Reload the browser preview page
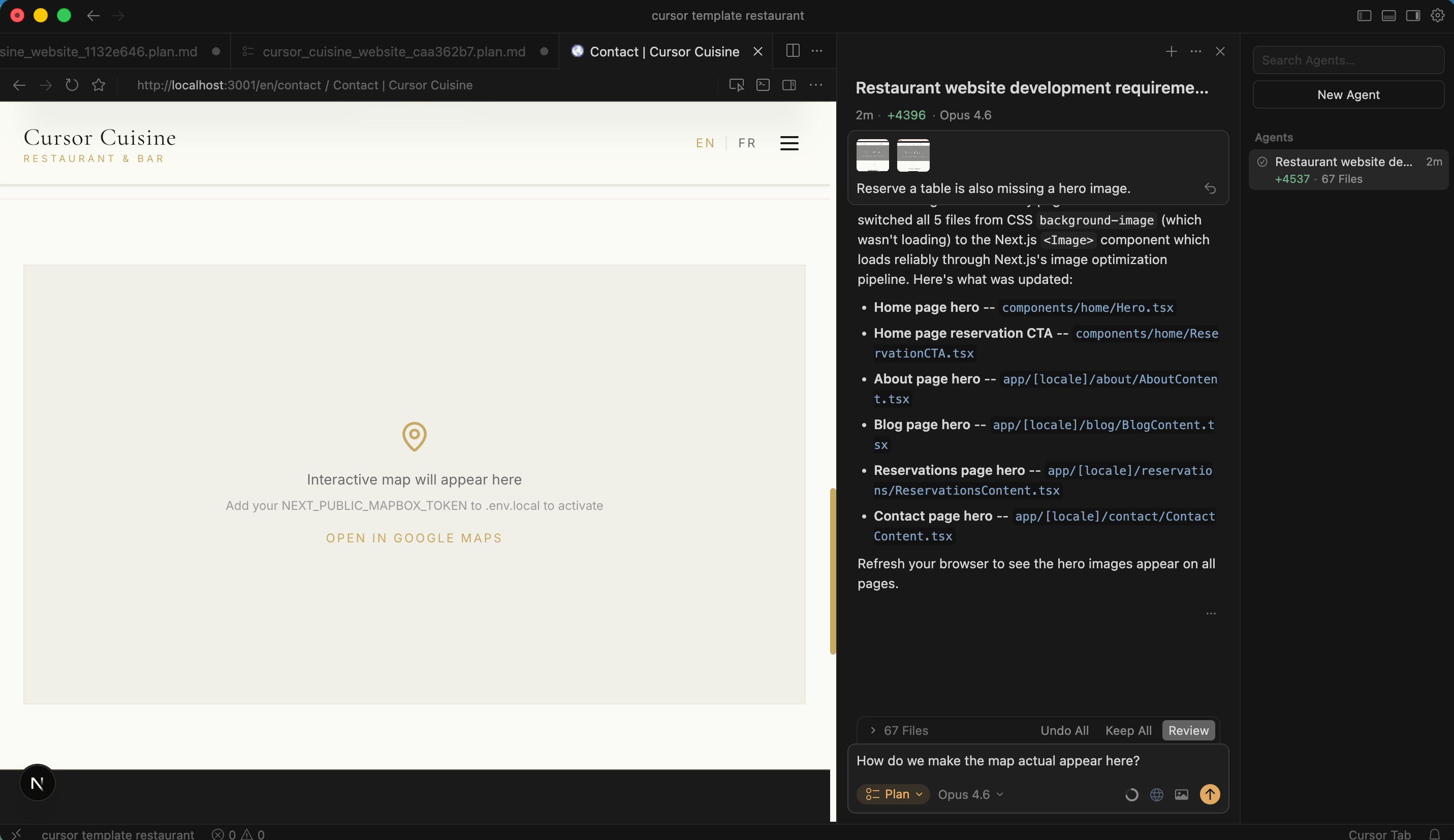This screenshot has height=840, width=1454. coord(72,85)
